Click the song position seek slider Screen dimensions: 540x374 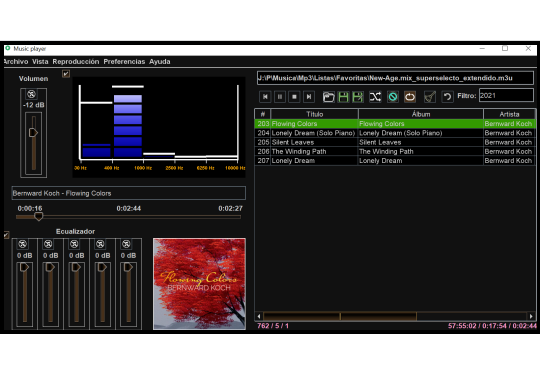(x=128, y=217)
